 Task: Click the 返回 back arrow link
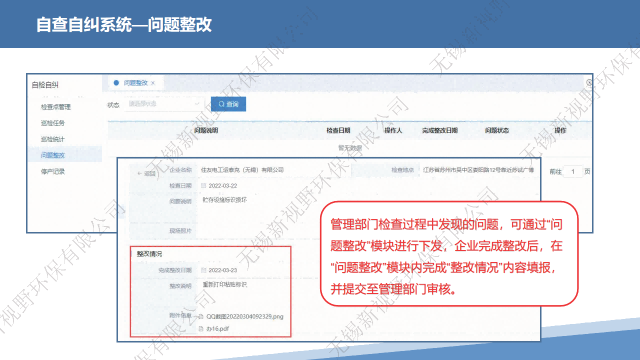(x=147, y=173)
